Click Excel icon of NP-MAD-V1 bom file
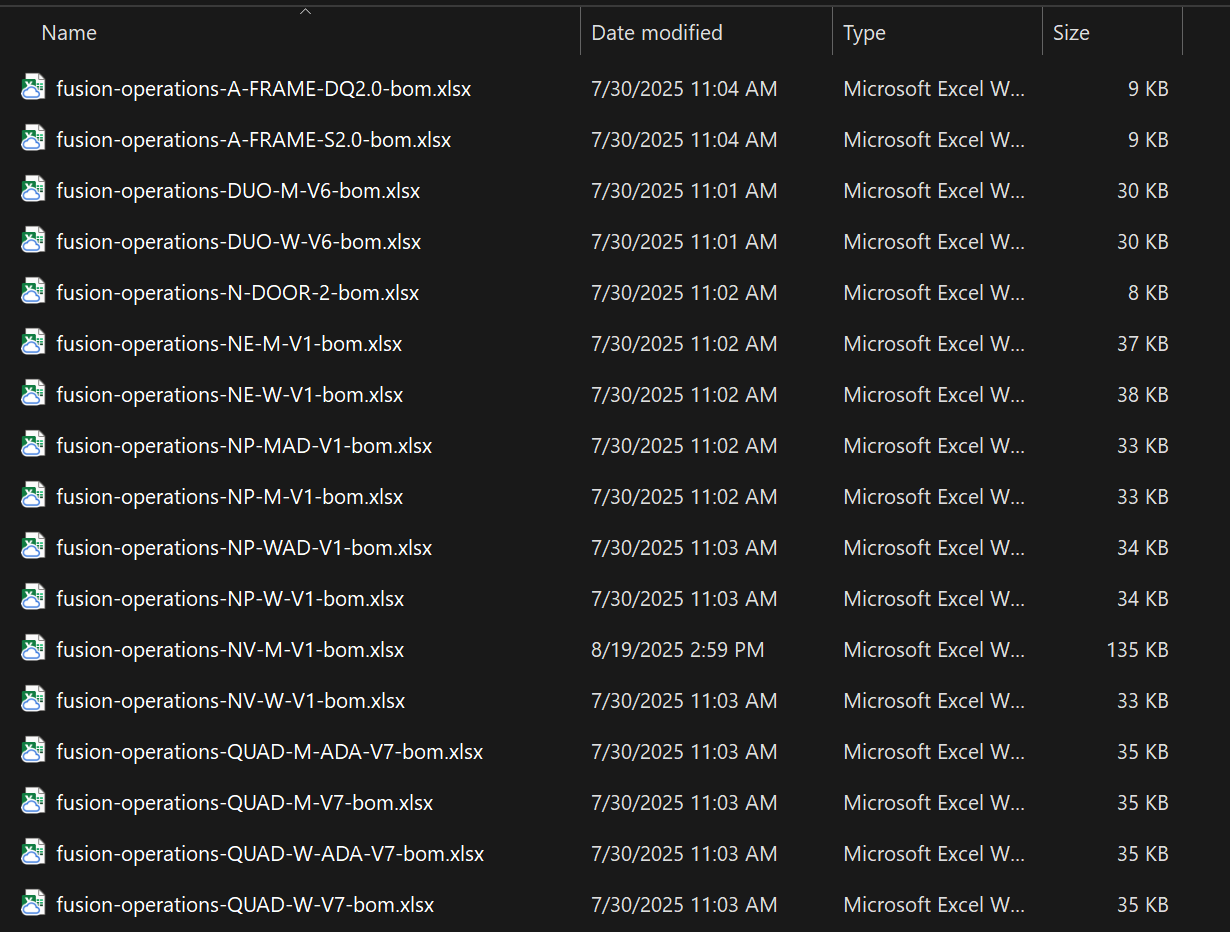 (34, 445)
